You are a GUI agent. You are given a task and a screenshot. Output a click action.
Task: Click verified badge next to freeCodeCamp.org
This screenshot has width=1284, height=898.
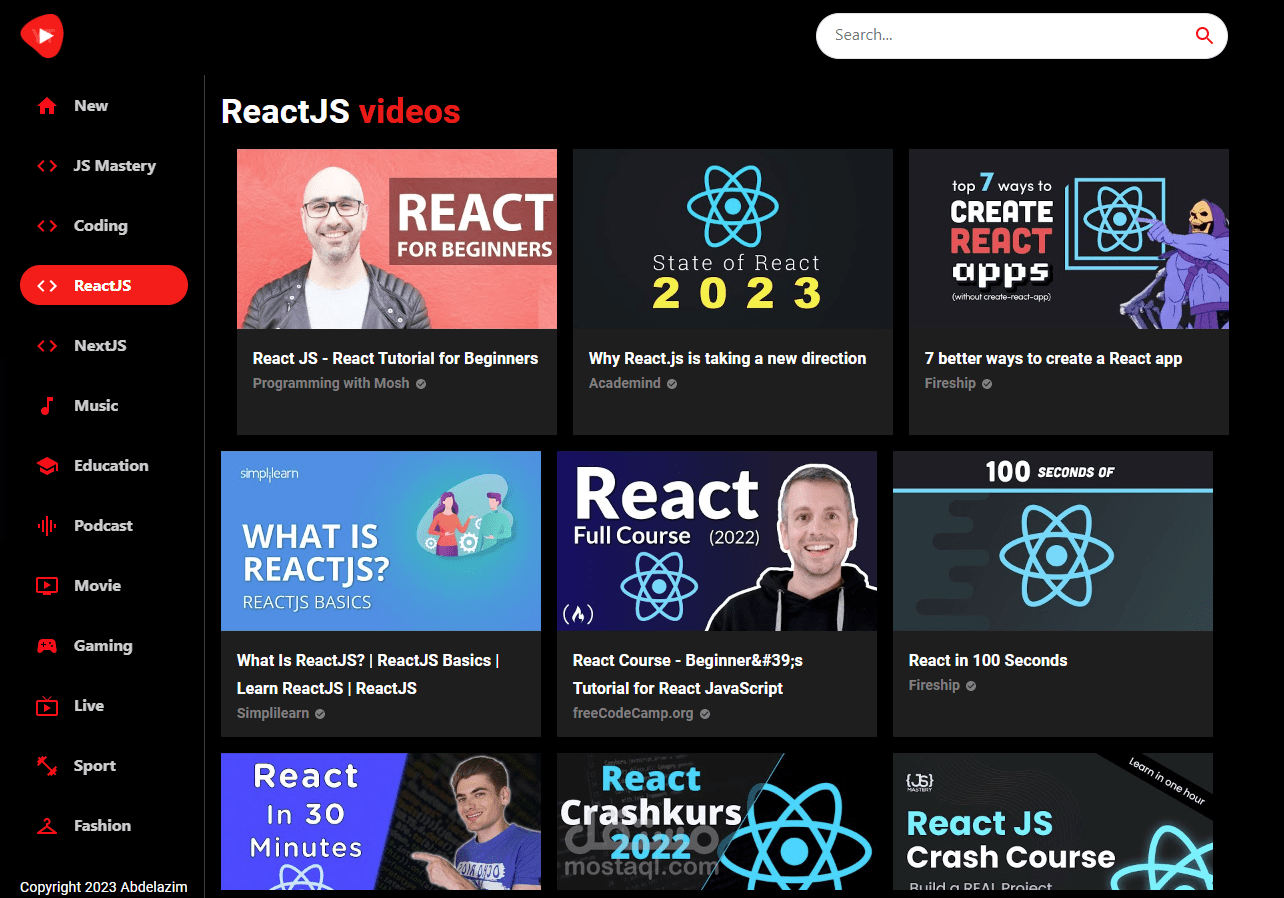[x=705, y=714]
